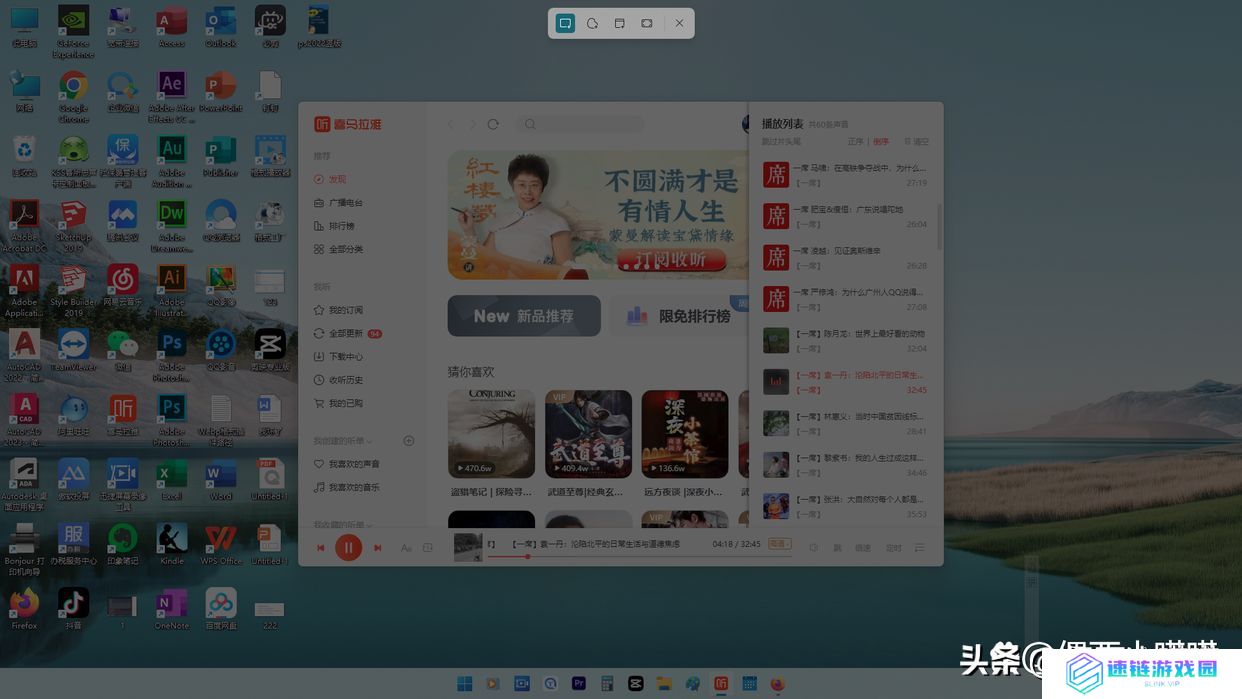1242x699 pixels.
Task: Open 我喜欢的声音 playlist
Action: (x=346, y=464)
